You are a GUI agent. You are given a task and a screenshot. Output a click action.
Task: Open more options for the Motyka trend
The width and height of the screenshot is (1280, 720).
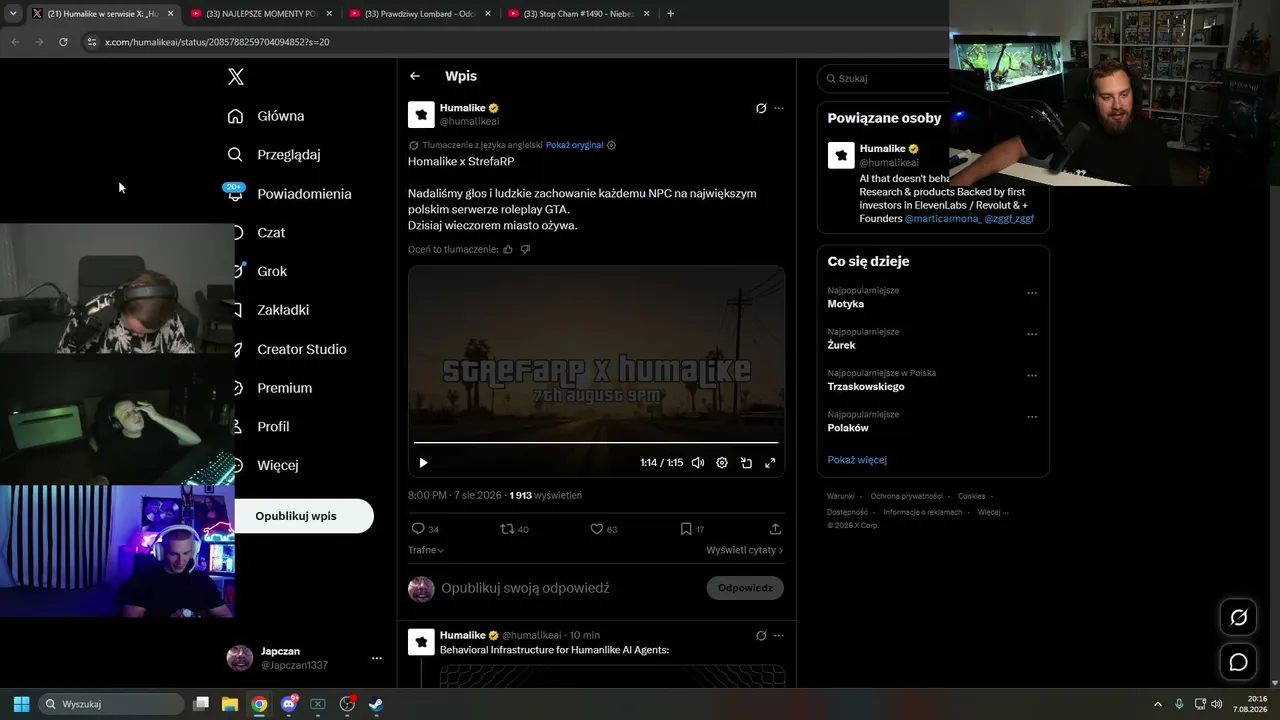pos(1032,293)
